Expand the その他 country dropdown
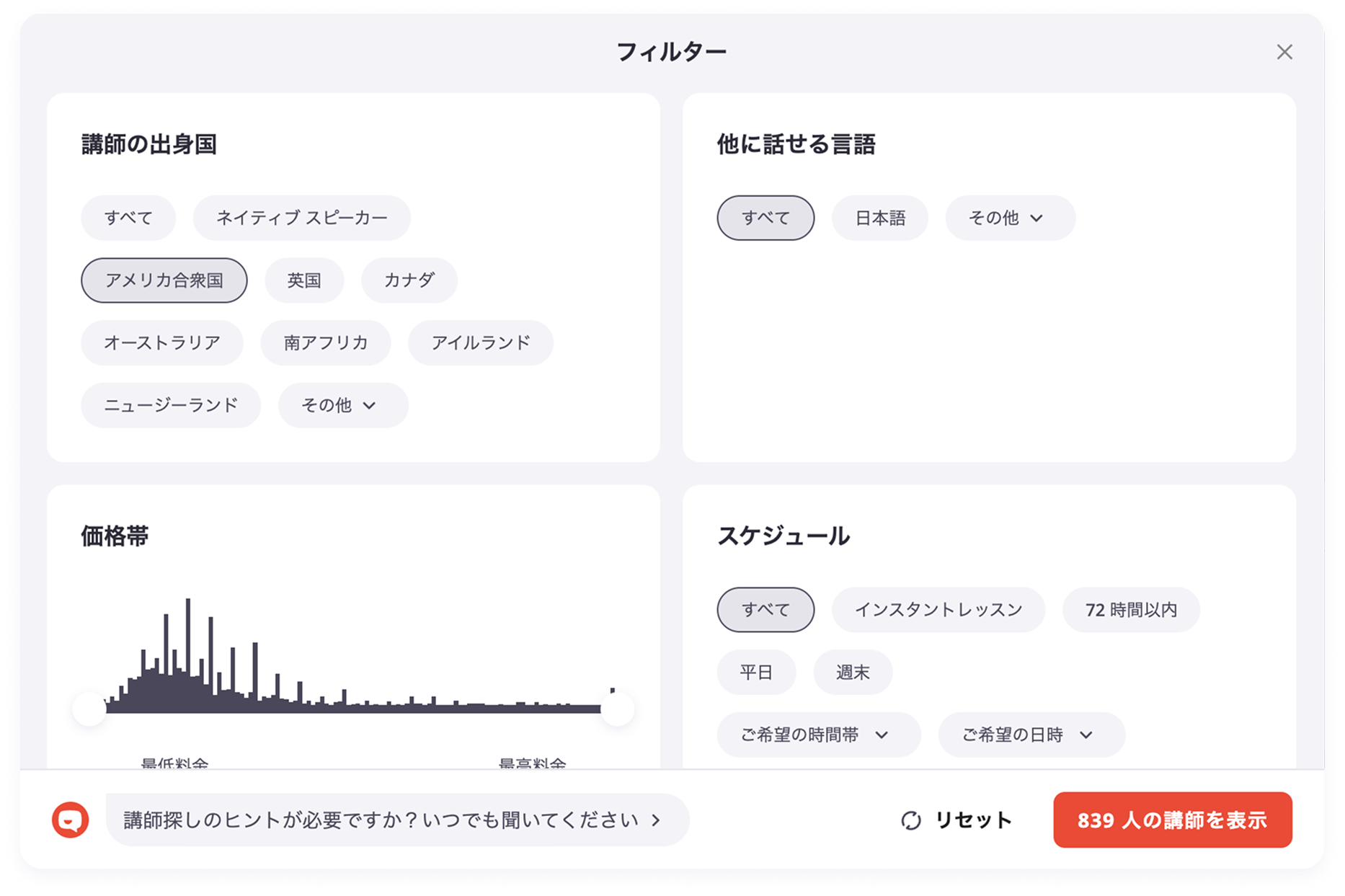 pyautogui.click(x=341, y=405)
